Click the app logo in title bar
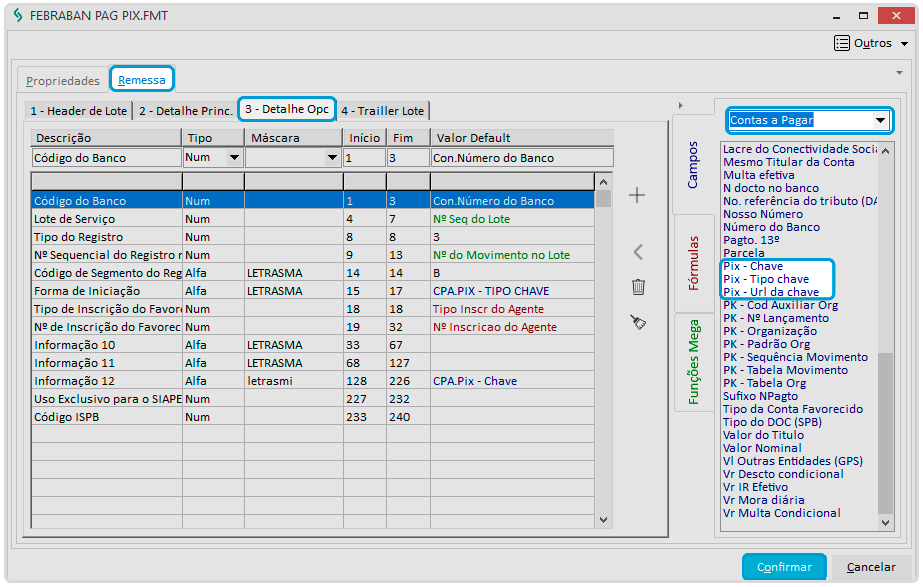This screenshot has height=587, width=923. [18, 15]
